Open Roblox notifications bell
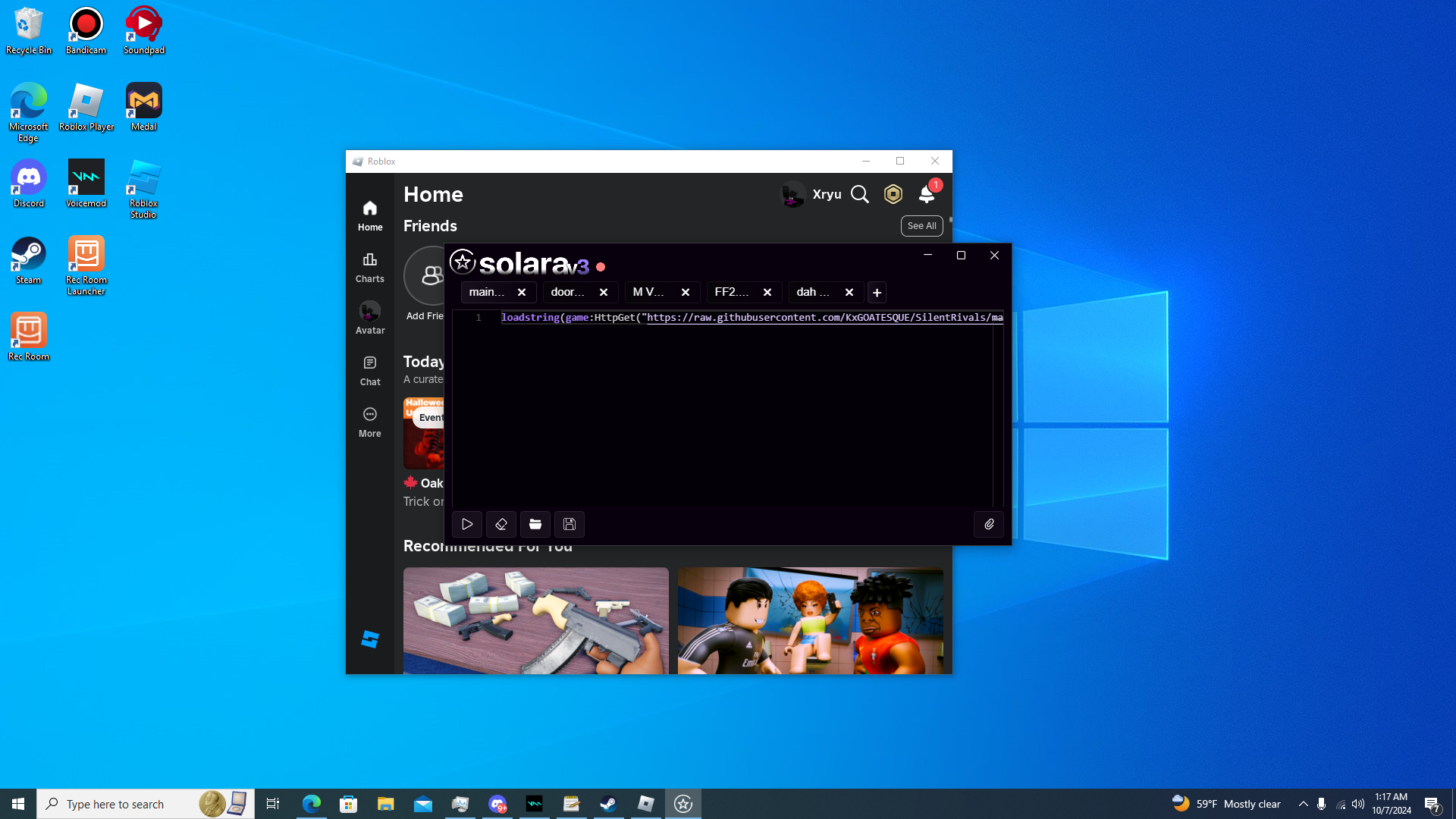The width and height of the screenshot is (1456, 819). click(x=927, y=195)
